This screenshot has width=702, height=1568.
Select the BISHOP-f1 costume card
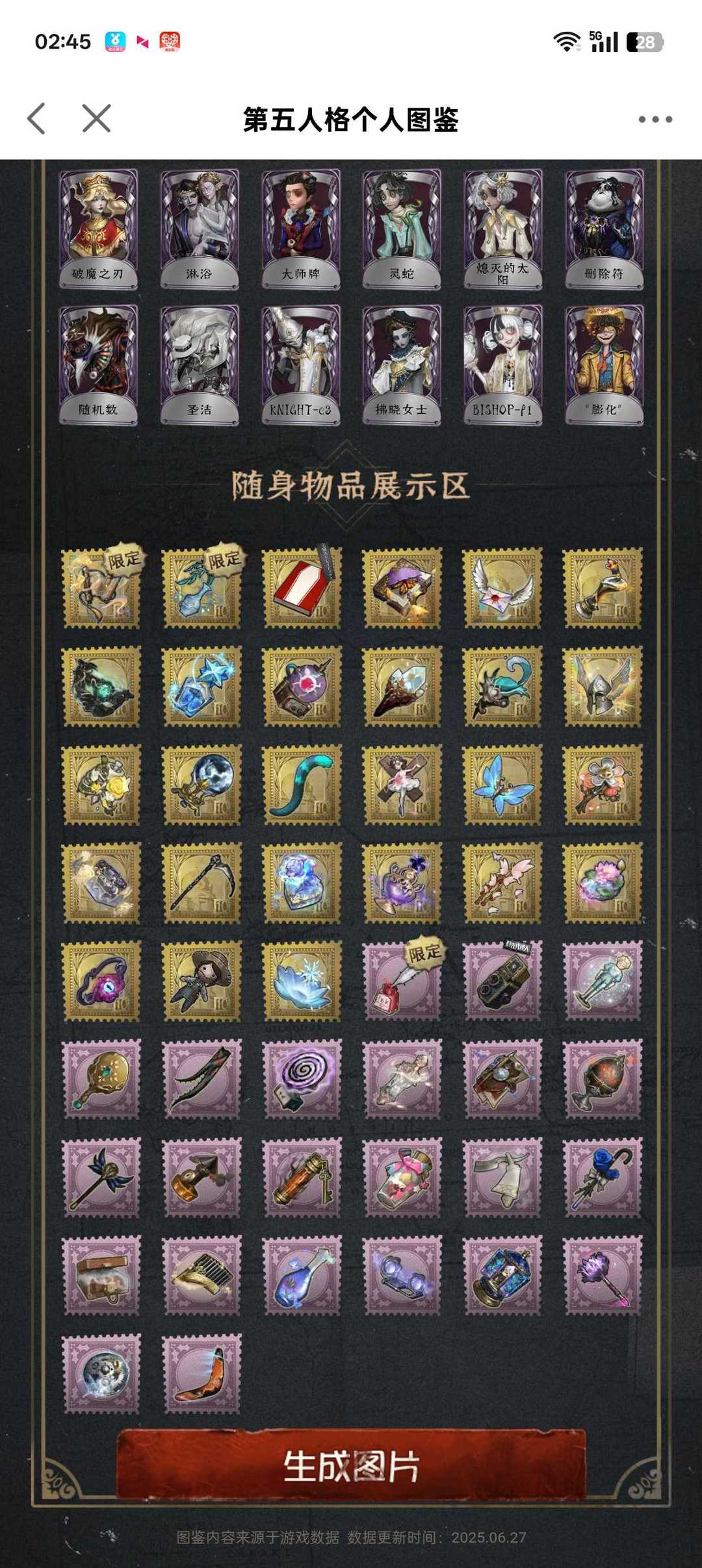502,365
